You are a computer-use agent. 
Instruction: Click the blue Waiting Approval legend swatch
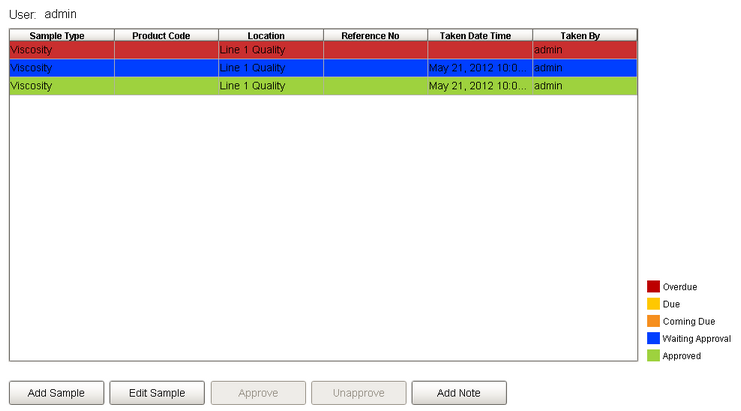653,338
